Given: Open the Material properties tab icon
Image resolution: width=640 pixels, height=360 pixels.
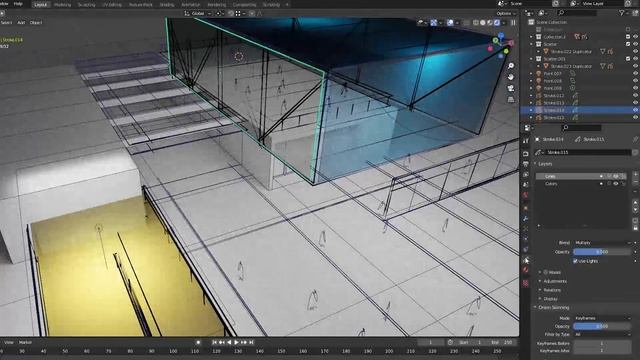Looking at the screenshot, I should (526, 270).
